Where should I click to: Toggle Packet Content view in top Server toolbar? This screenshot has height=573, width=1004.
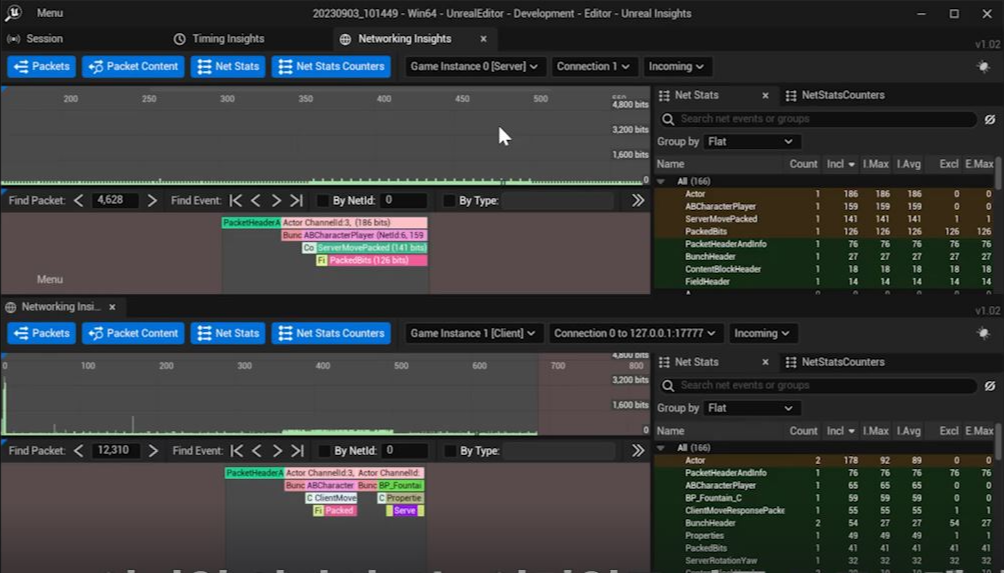tap(133, 67)
